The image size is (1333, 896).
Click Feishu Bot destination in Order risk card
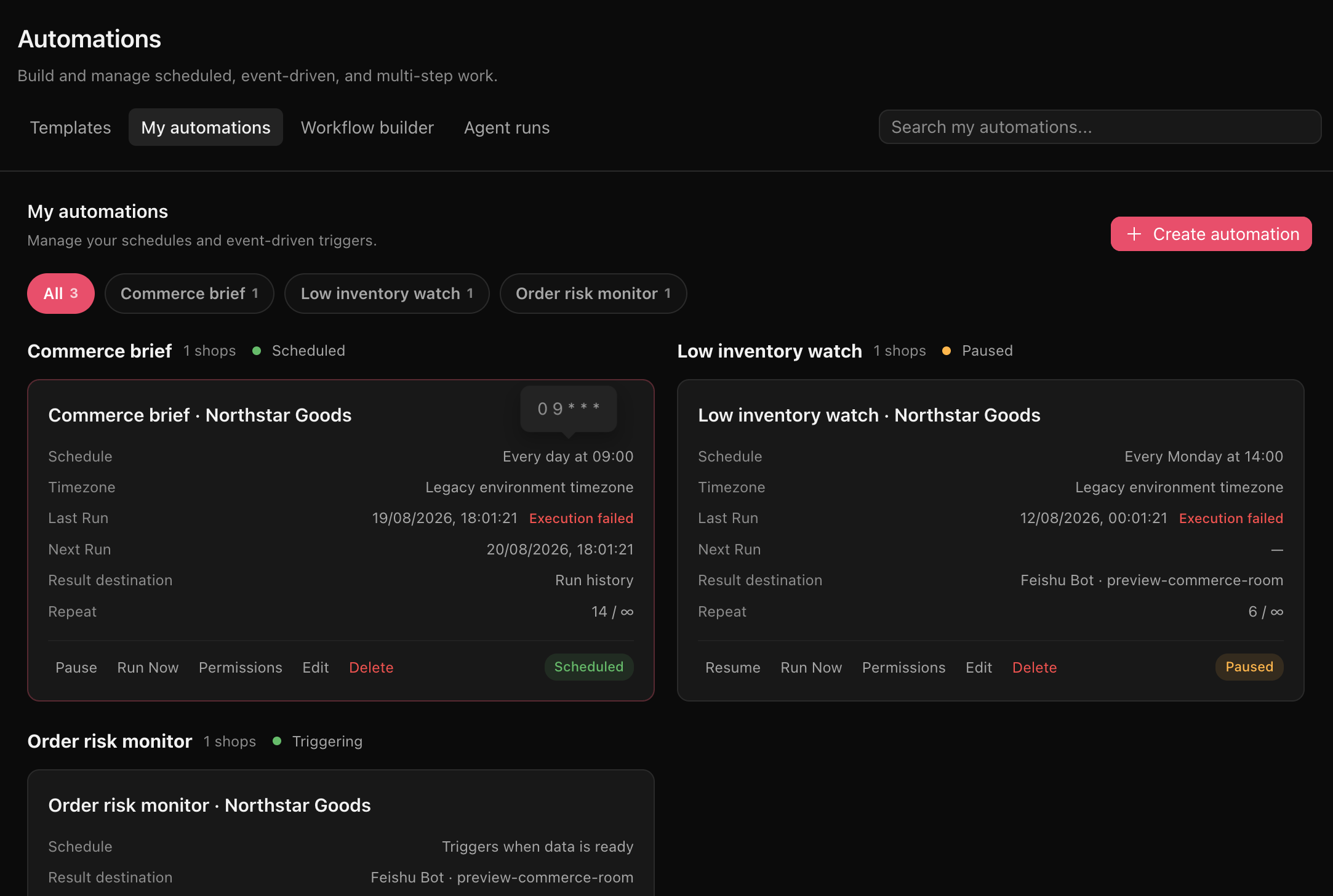(502, 878)
